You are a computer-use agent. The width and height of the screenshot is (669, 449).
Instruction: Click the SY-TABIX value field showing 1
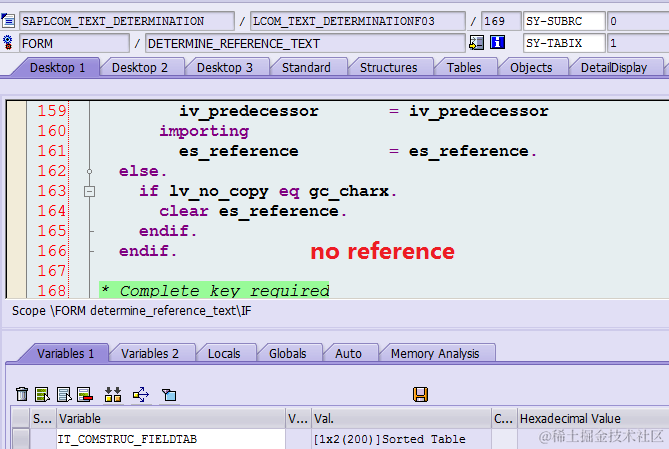[x=638, y=43]
